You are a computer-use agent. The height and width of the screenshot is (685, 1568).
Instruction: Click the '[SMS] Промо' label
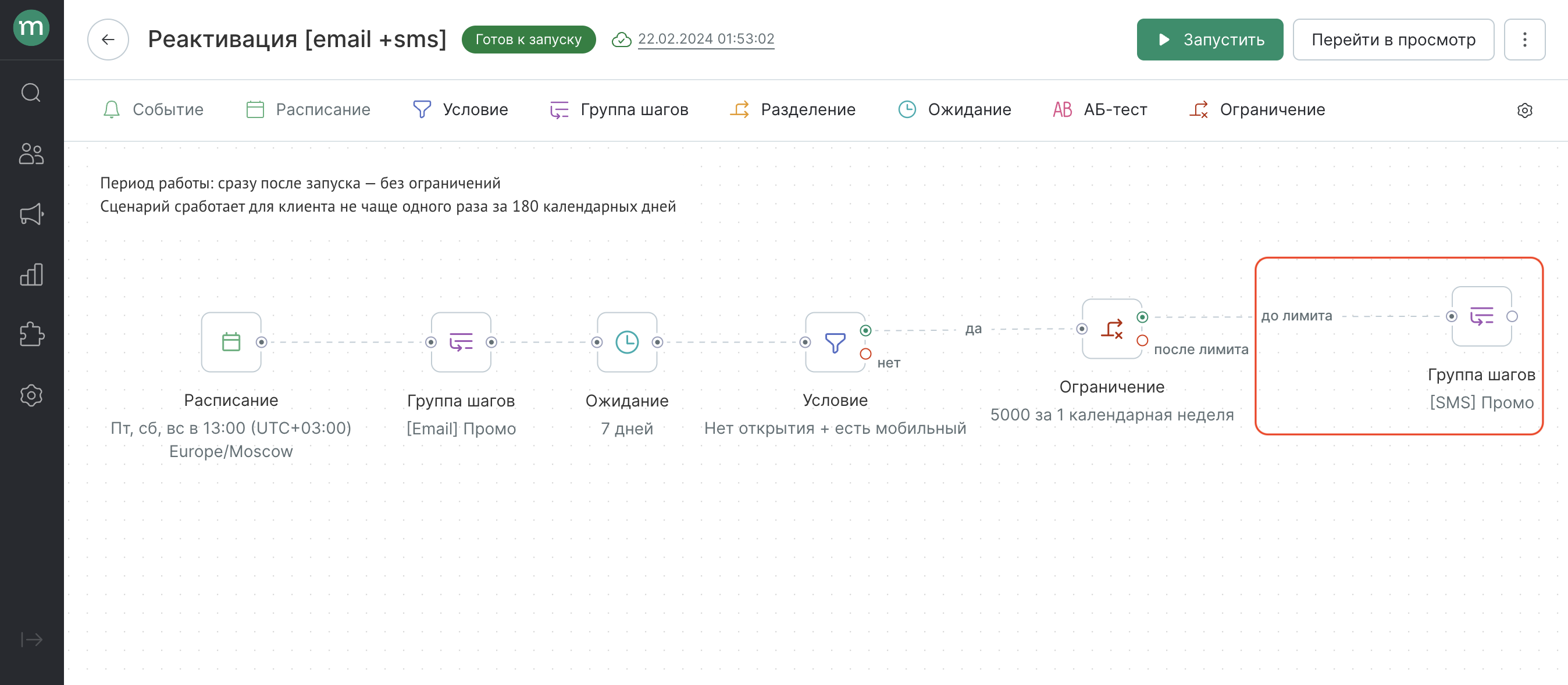click(x=1481, y=403)
